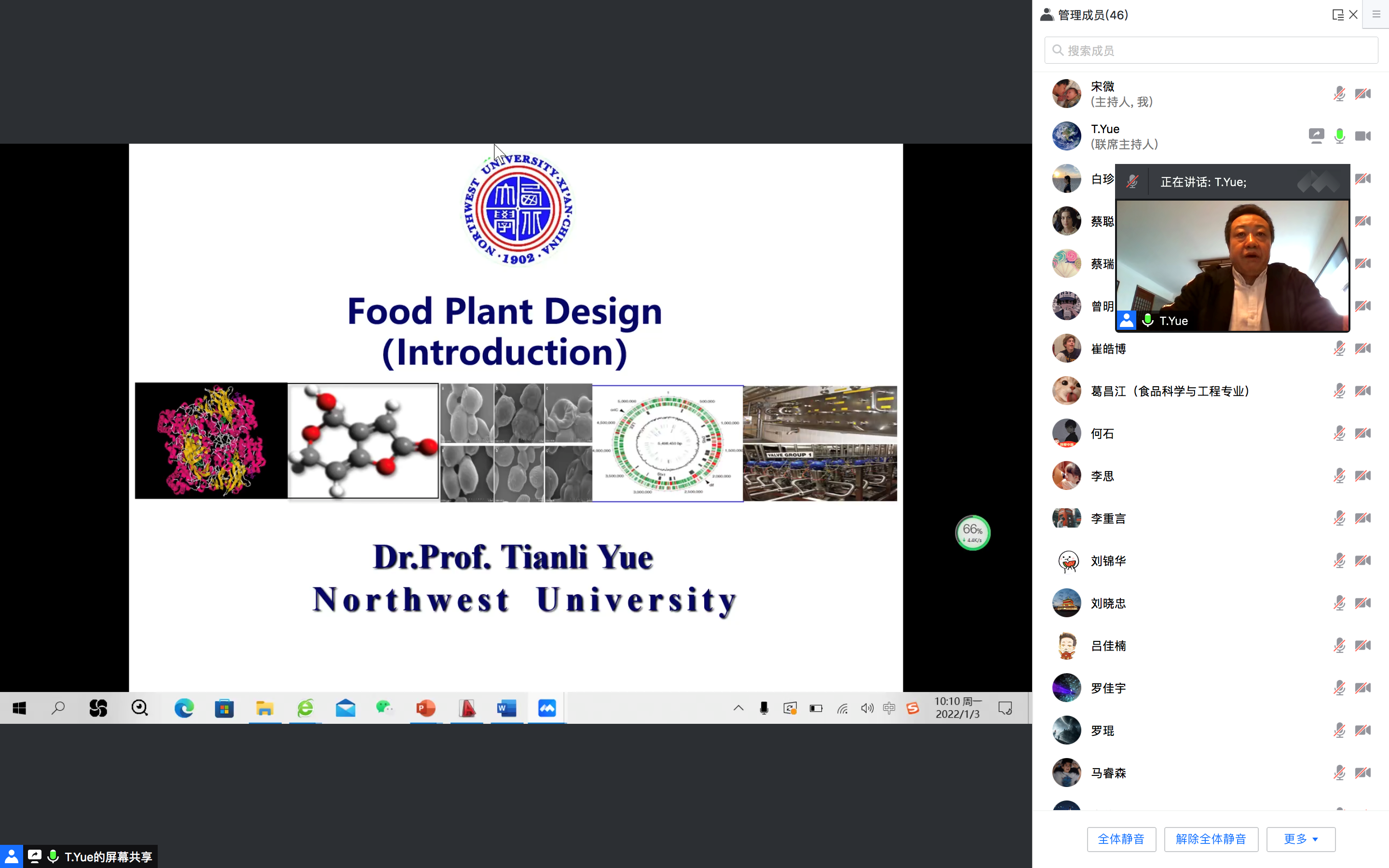Click the search magnifier icon in member search

[1058, 51]
